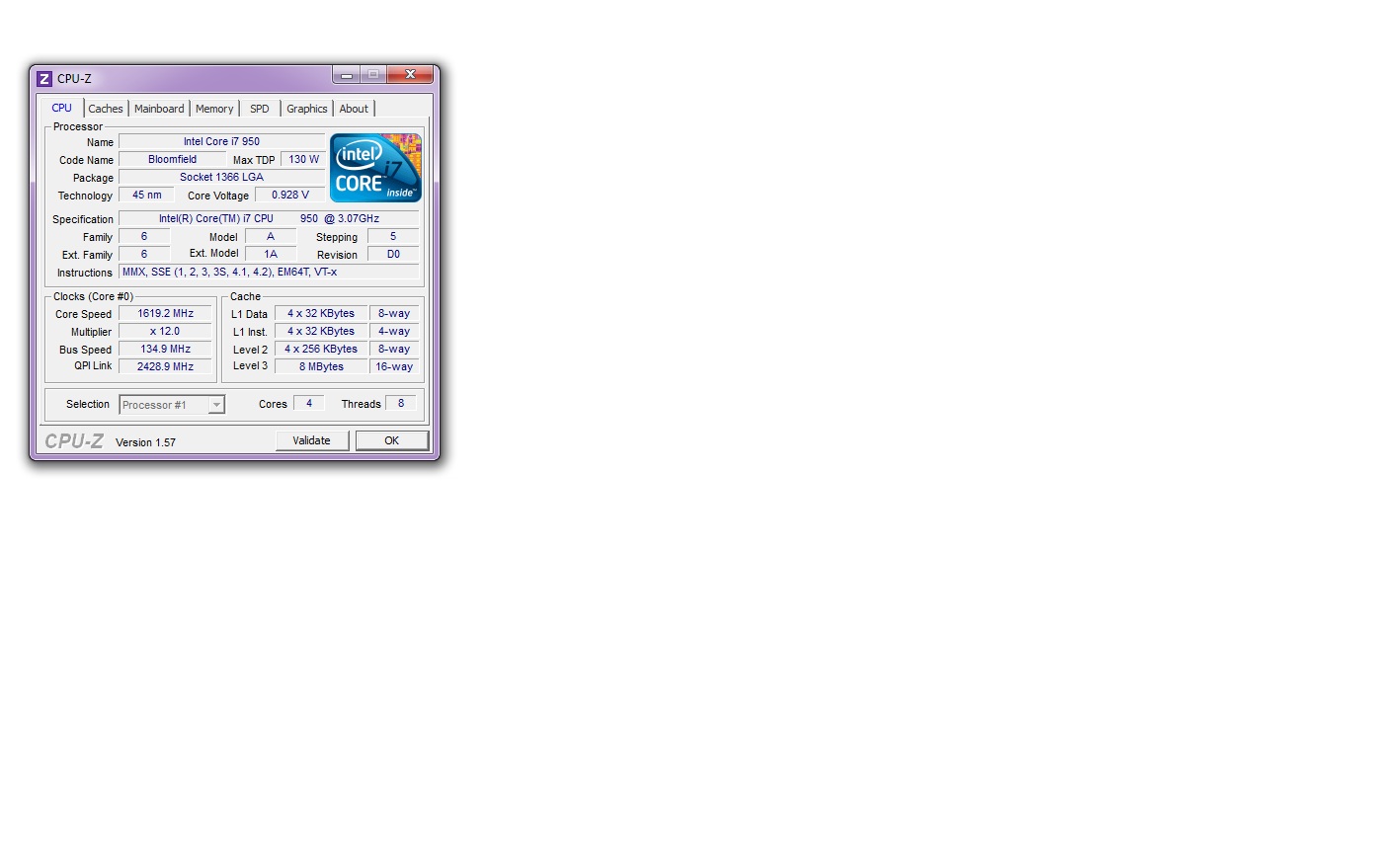Image resolution: width=1375 pixels, height=868 pixels.
Task: Click the CPU-Z logo at bottom left
Action: (x=74, y=441)
